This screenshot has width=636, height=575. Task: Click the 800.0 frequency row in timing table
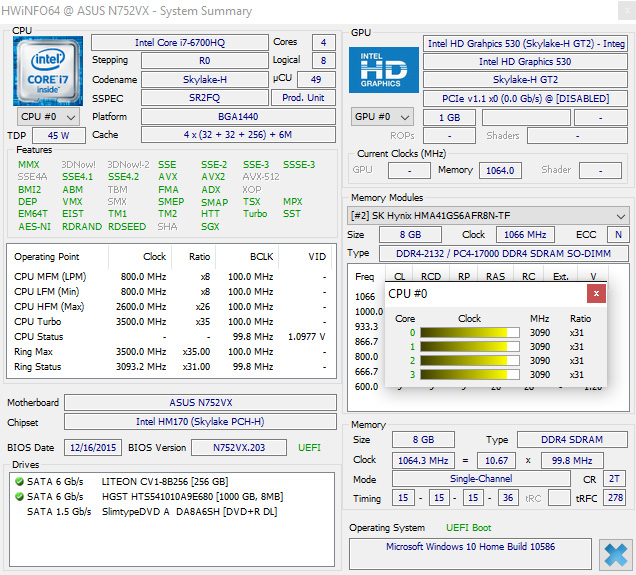(x=367, y=356)
